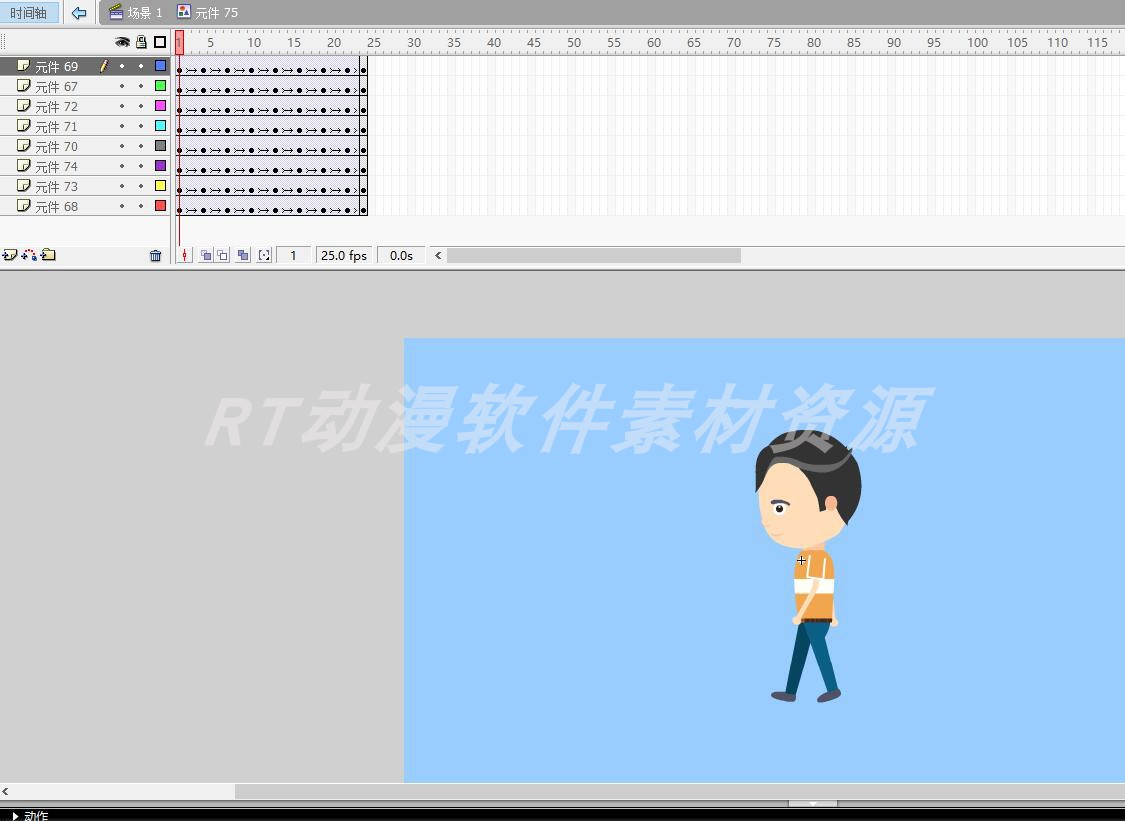The height and width of the screenshot is (821, 1125).
Task: Open modify onion markers button
Action: tap(265, 255)
